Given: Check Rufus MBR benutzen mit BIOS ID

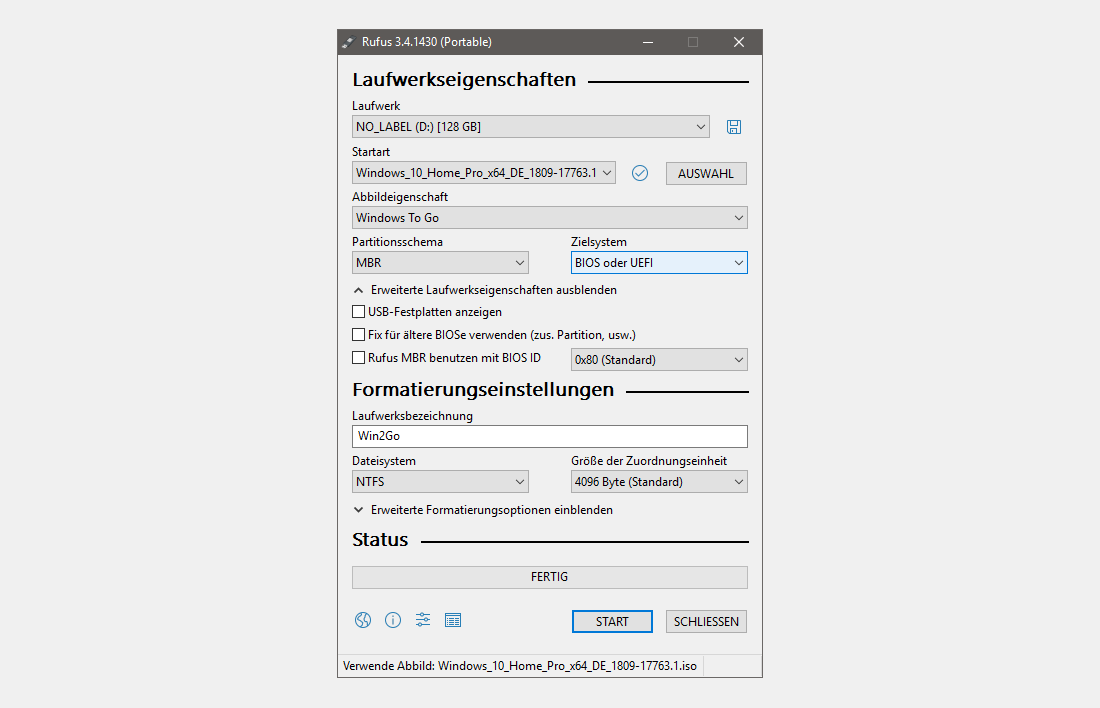Looking at the screenshot, I should 358,358.
